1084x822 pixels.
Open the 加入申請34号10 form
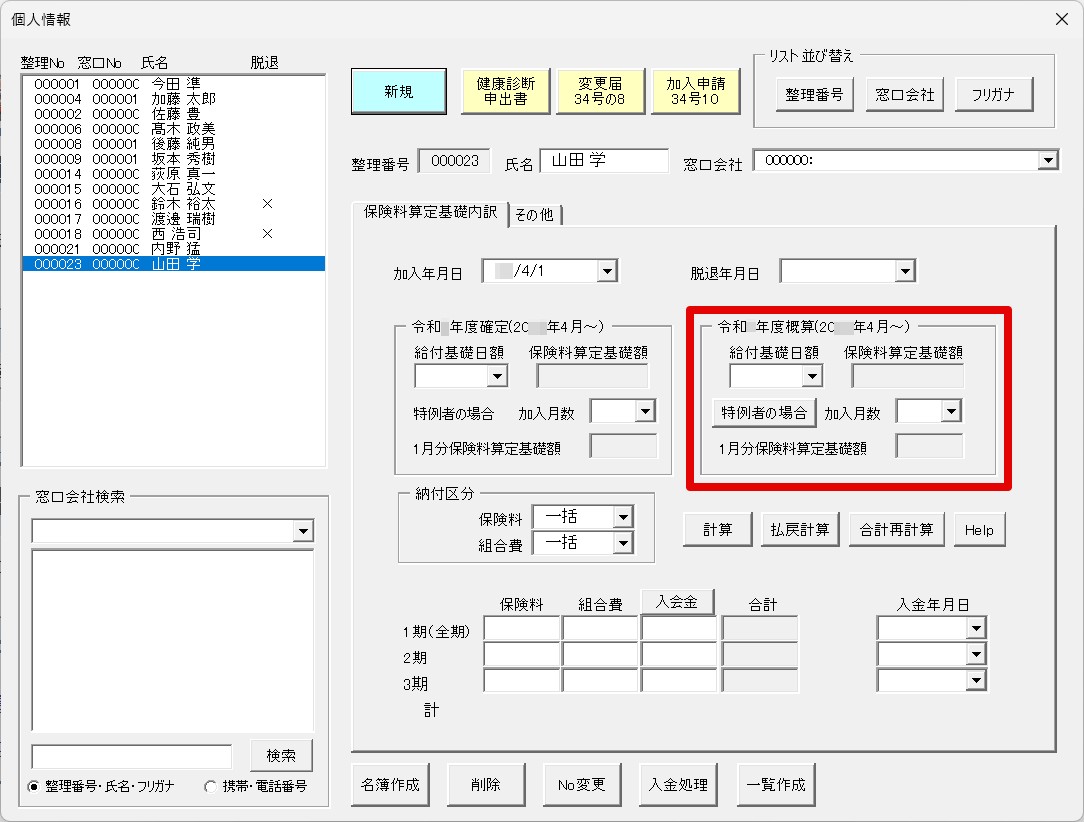696,90
